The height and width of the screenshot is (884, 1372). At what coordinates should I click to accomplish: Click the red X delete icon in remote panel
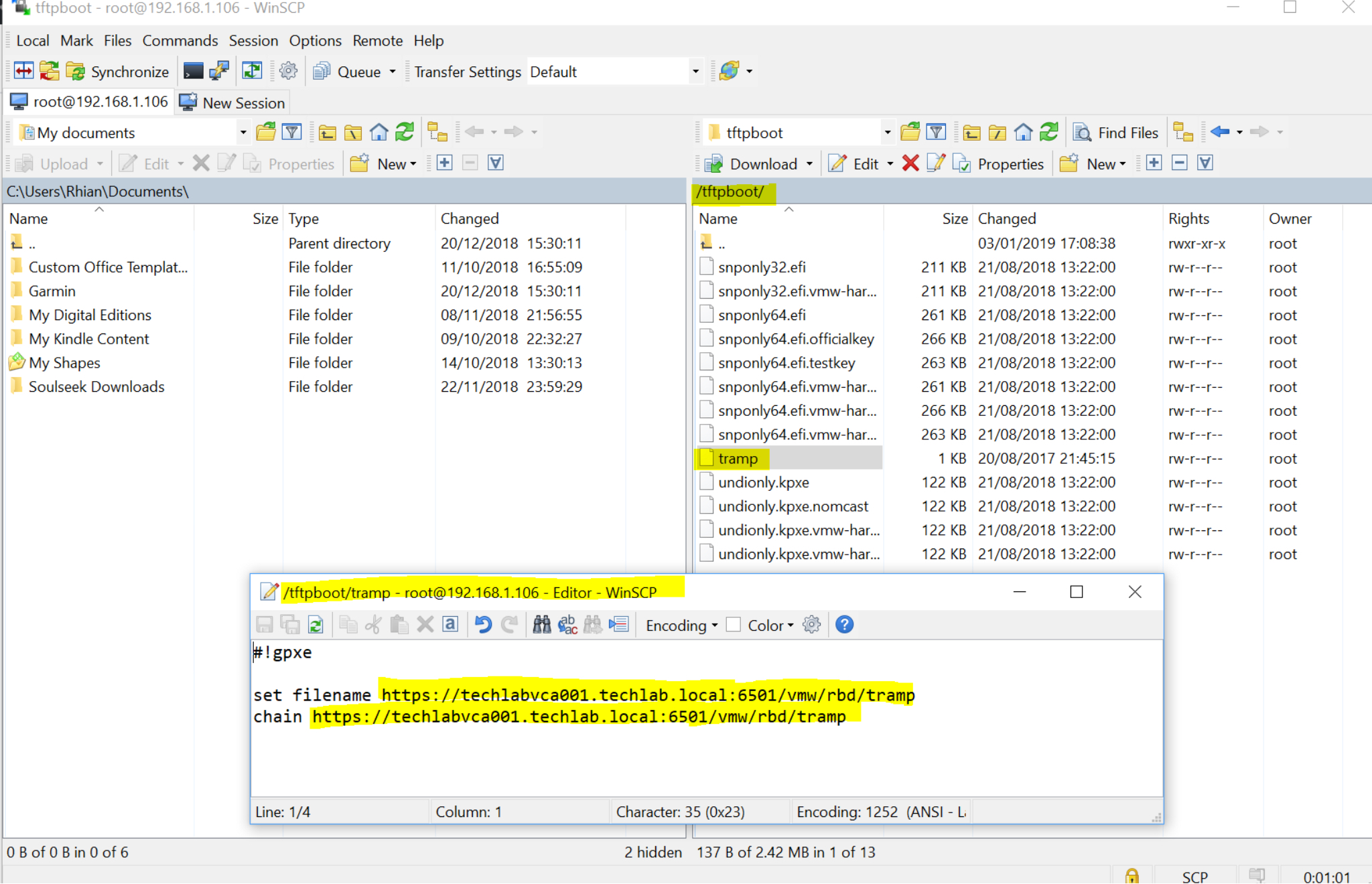coord(910,163)
